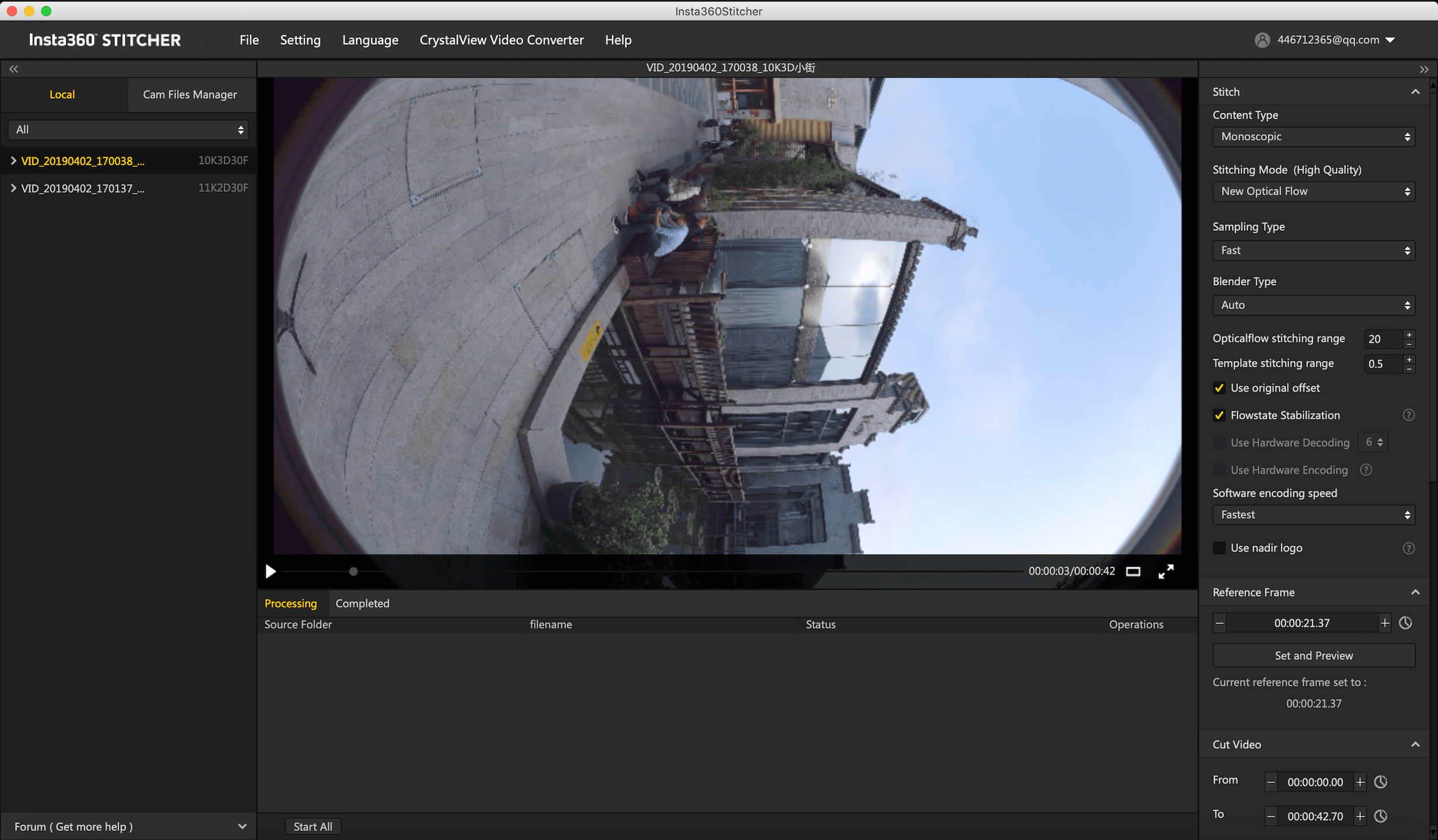Play the video preview
1438x840 pixels.
point(270,571)
